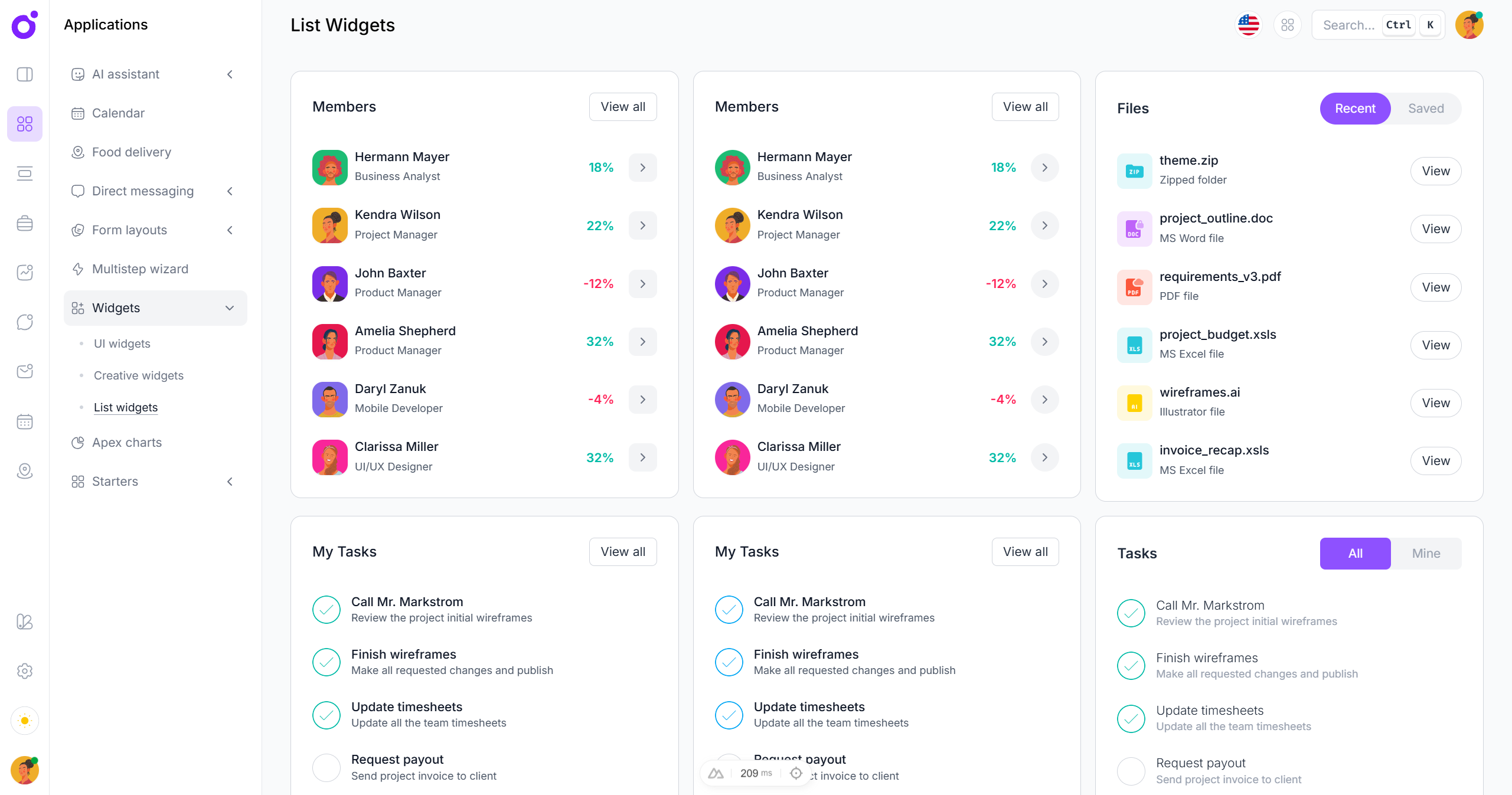Screen dimensions: 1512x795
Task: Open the settings gear in the left rail
Action: [24, 671]
